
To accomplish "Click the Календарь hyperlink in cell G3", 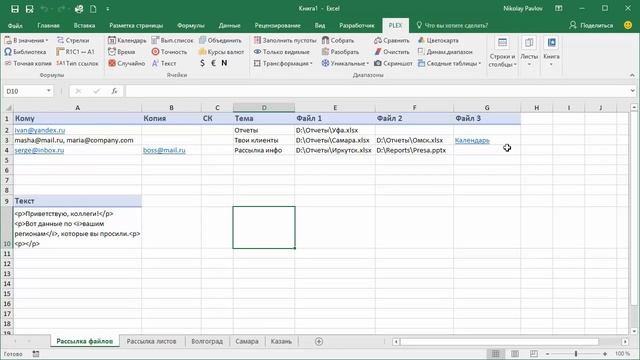I will coord(472,140).
